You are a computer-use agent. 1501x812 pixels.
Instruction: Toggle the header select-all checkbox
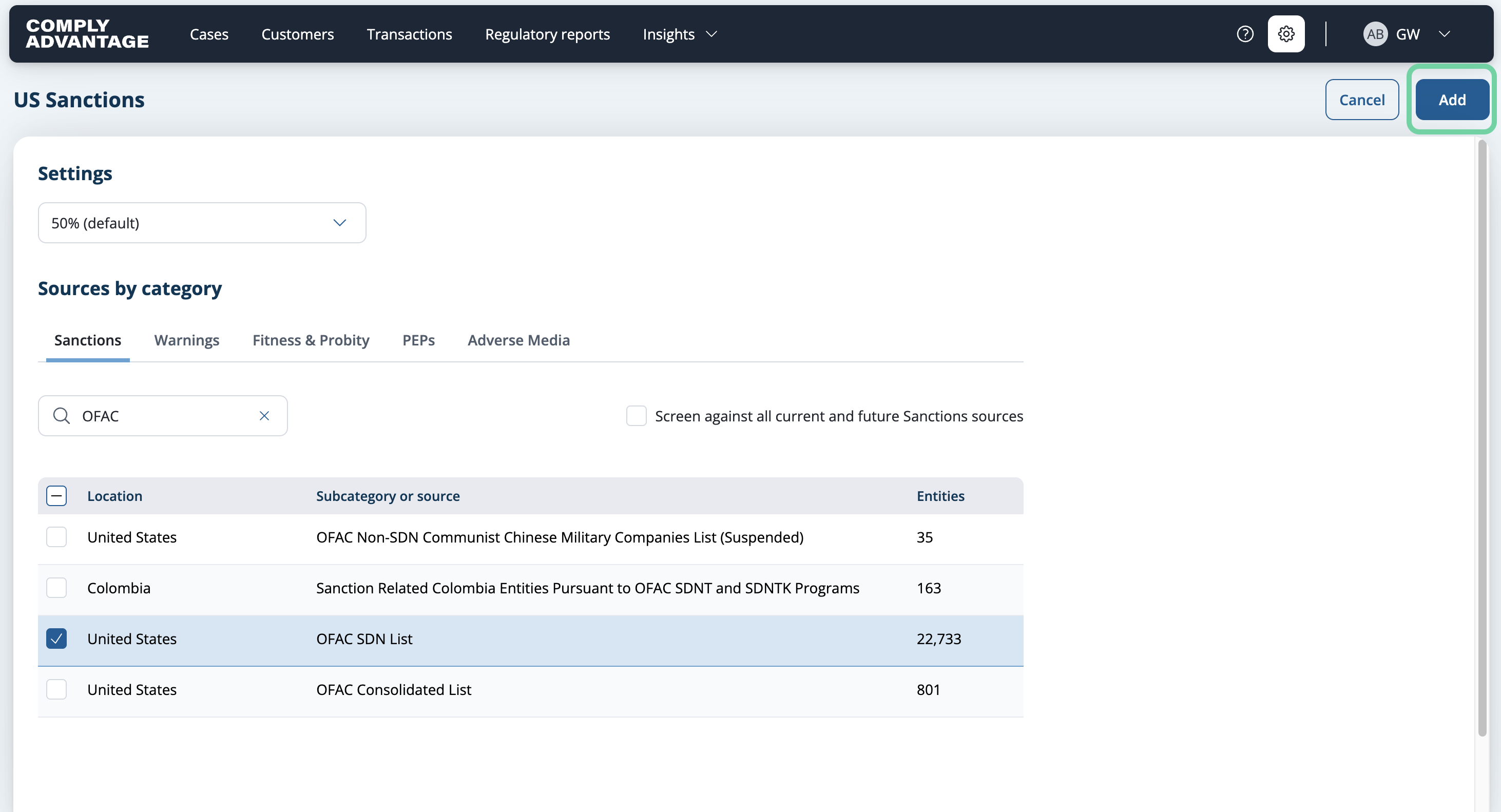[x=56, y=496]
